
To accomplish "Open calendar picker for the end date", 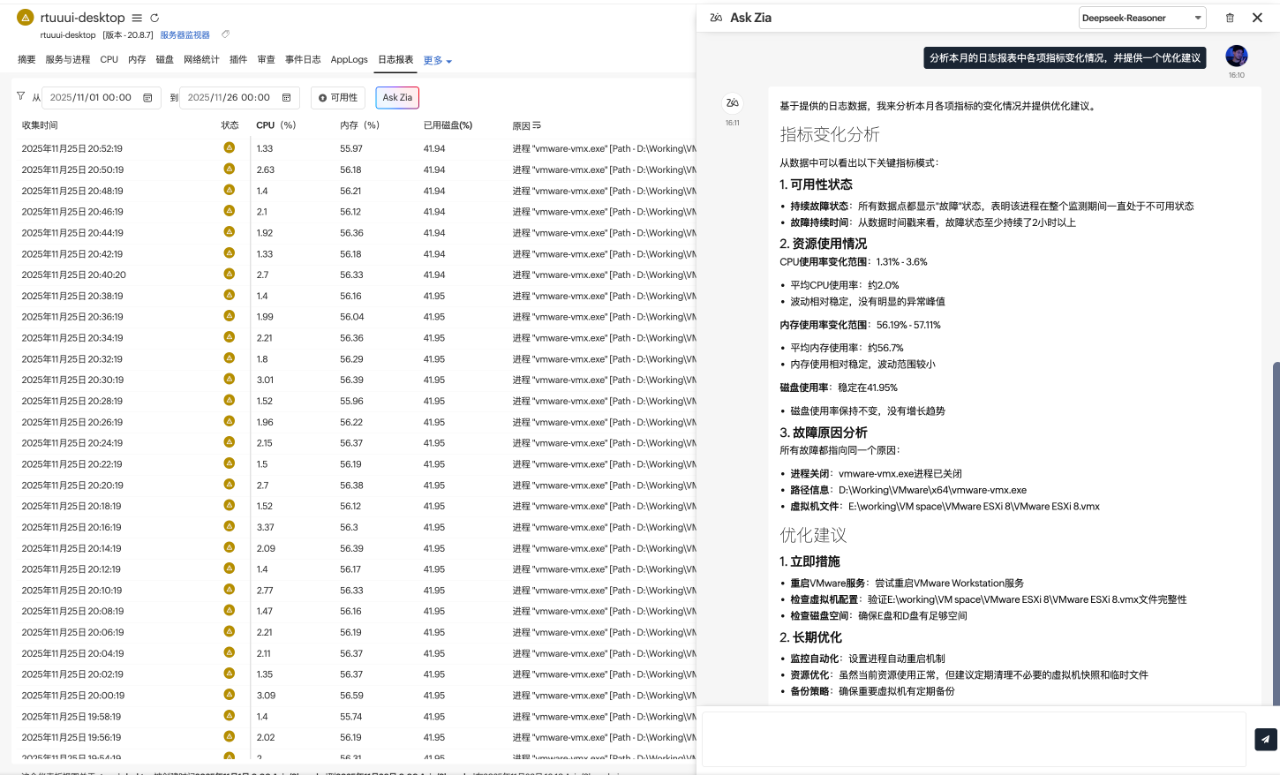I will [x=286, y=98].
